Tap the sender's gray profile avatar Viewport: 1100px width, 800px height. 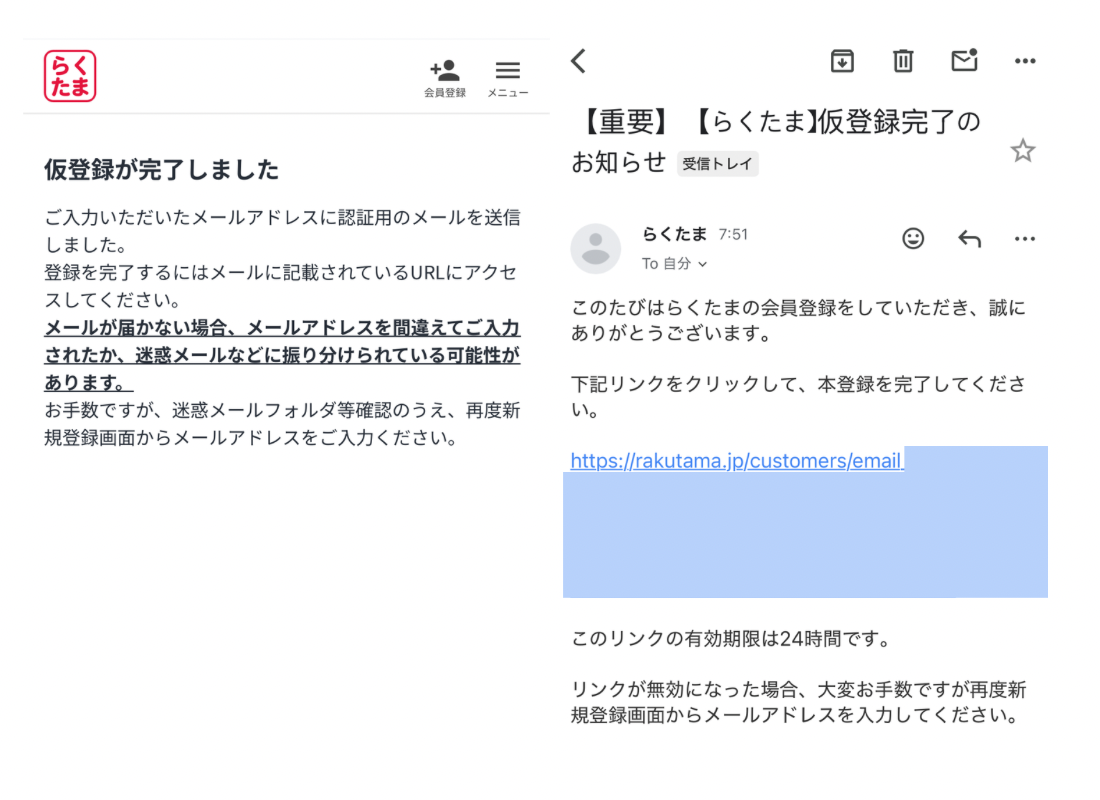tap(596, 249)
